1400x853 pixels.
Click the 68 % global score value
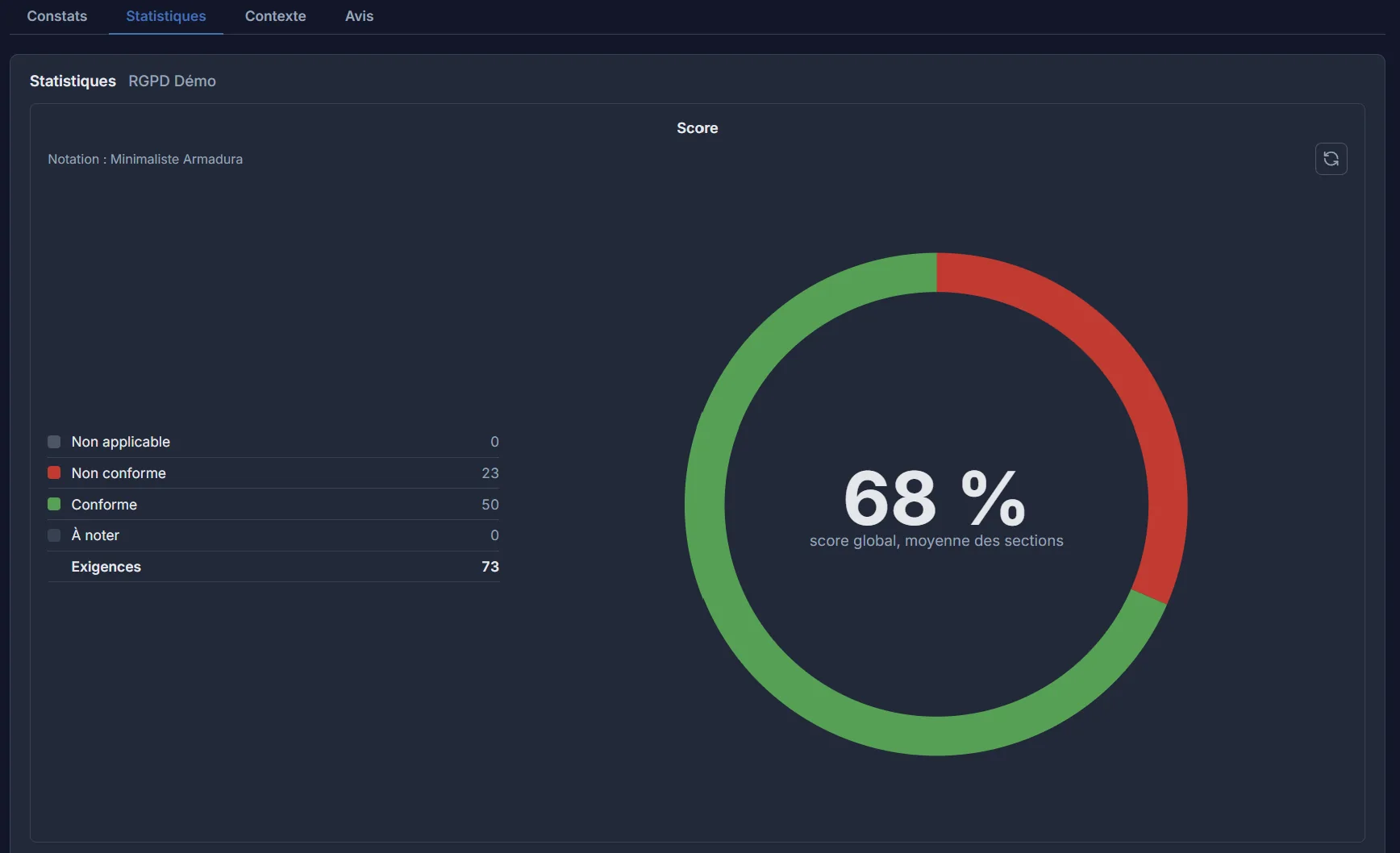tap(935, 497)
